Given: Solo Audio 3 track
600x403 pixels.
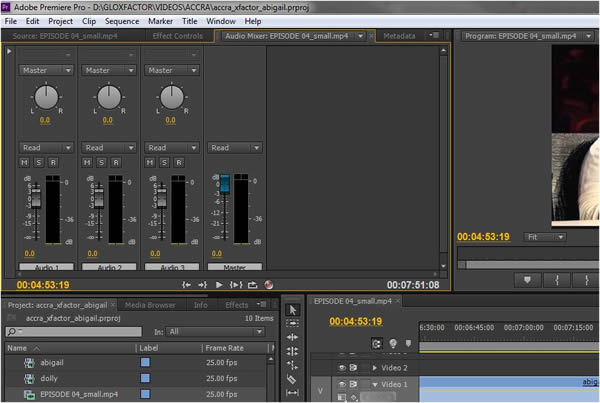Looking at the screenshot, I should click(x=164, y=163).
